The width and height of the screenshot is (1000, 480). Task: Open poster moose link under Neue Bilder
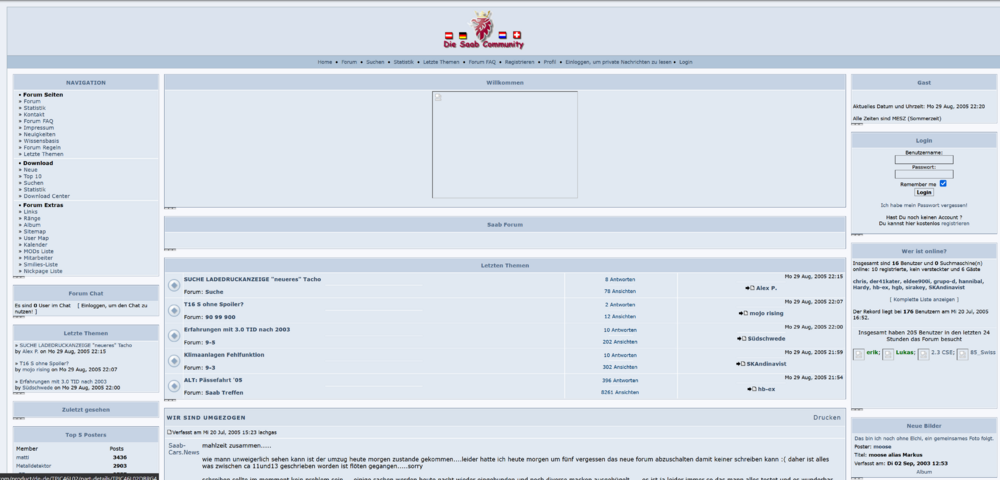[883, 447]
